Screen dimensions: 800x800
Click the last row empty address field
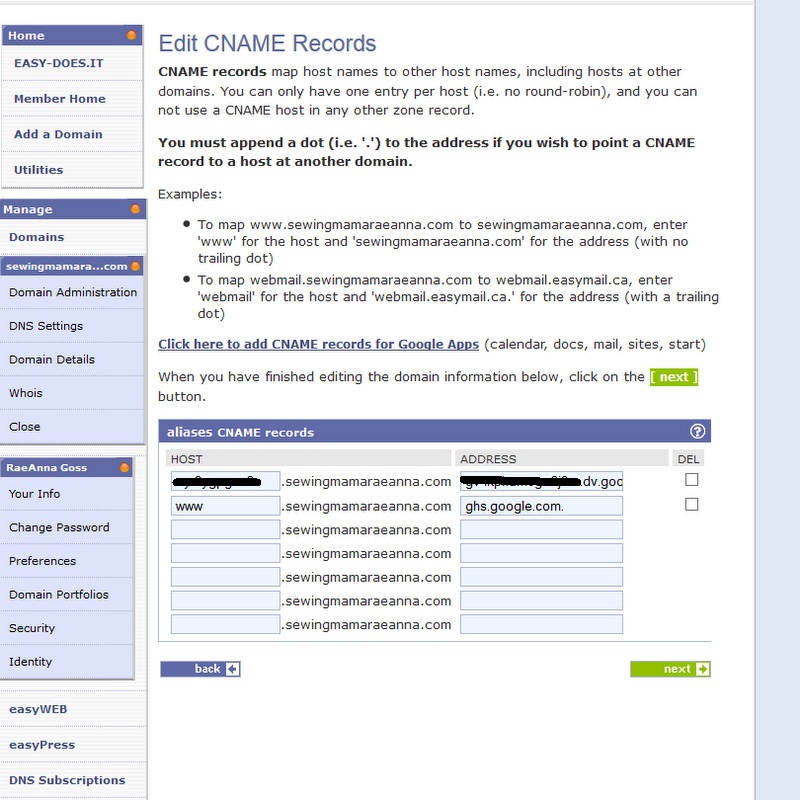tap(541, 624)
